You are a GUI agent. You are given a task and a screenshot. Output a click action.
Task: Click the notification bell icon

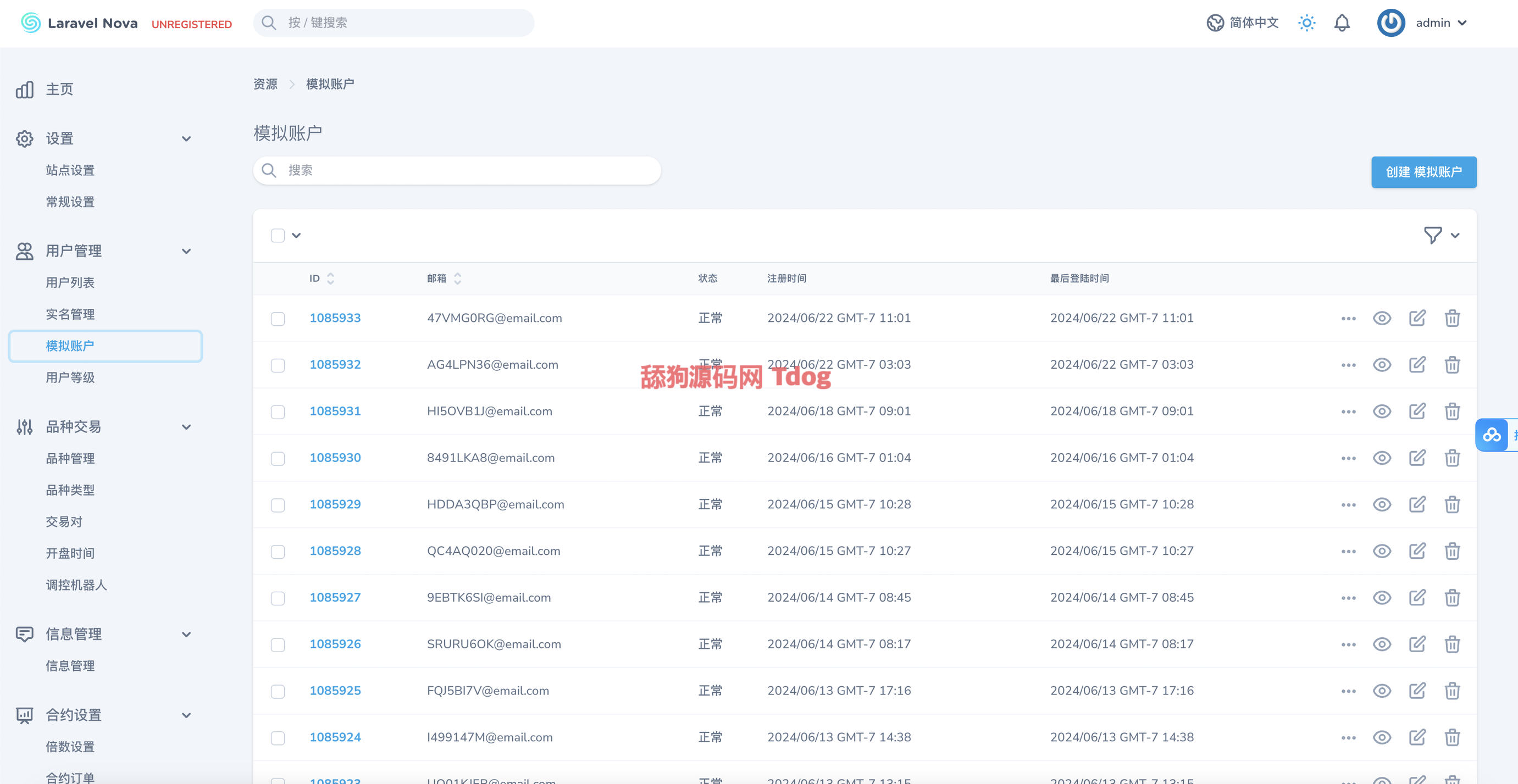[x=1342, y=23]
